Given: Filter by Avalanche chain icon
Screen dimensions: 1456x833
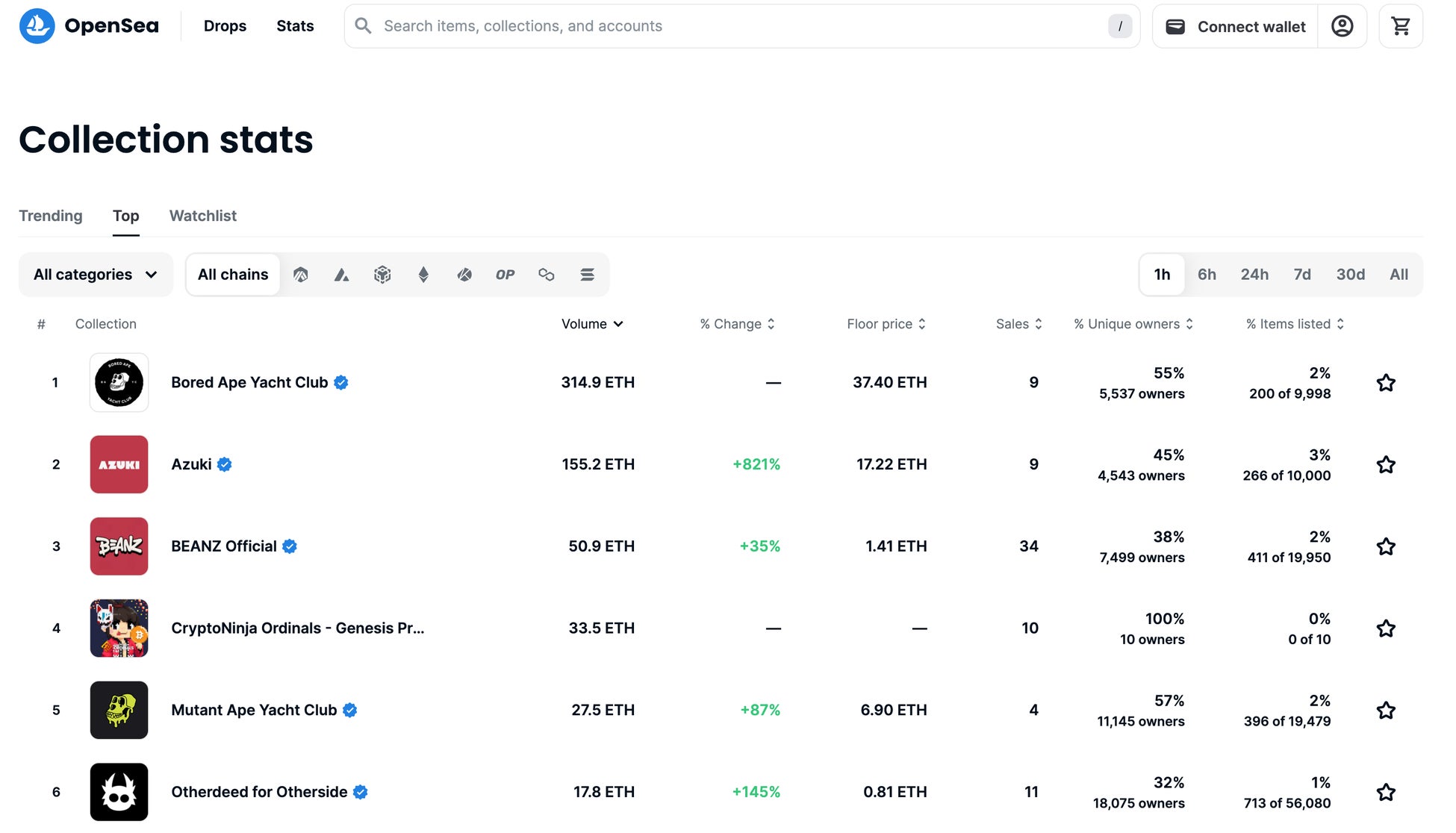Looking at the screenshot, I should (x=341, y=275).
